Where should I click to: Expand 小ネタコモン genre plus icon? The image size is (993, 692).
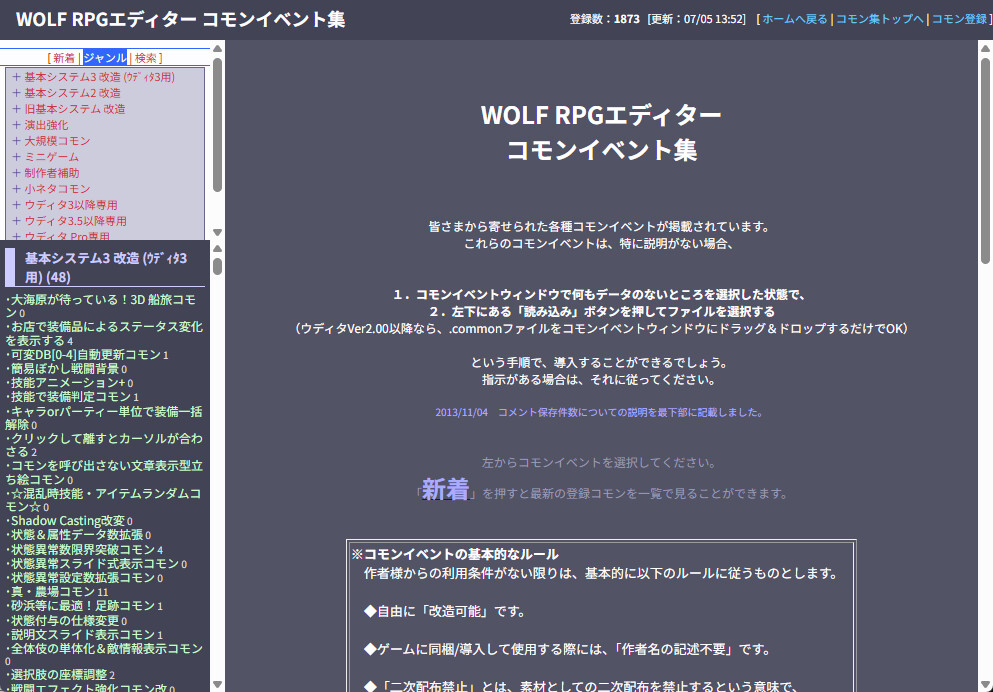click(x=16, y=189)
